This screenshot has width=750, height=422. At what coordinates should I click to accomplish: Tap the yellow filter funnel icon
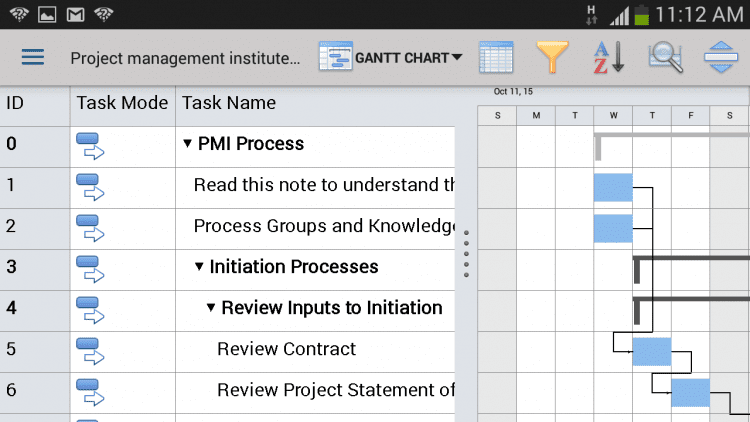tap(552, 57)
